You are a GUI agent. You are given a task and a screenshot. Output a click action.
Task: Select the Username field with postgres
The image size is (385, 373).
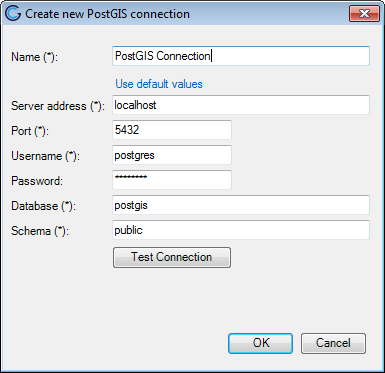pos(172,155)
